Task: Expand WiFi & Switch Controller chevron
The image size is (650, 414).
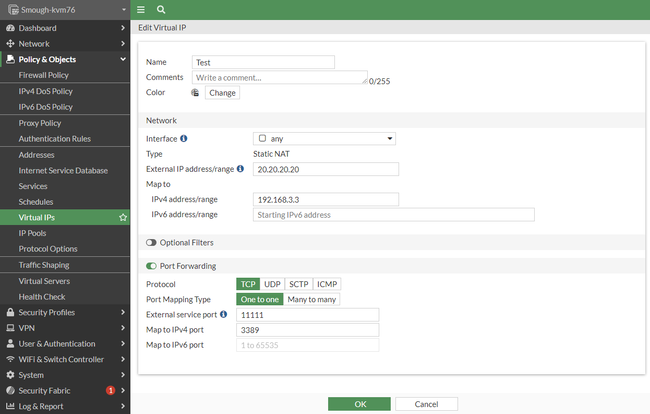Action: [123, 359]
